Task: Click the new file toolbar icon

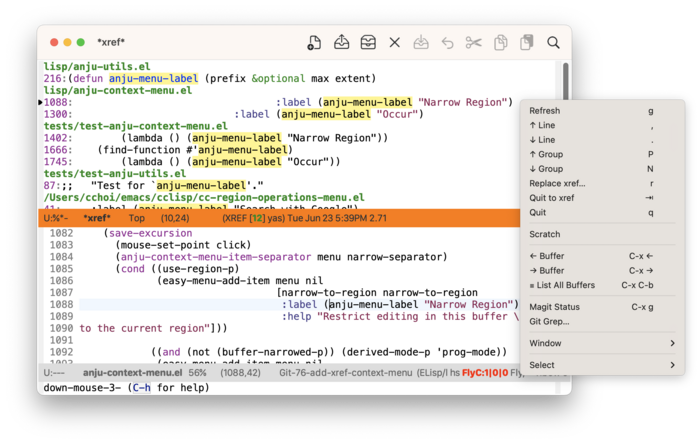Action: 314,42
